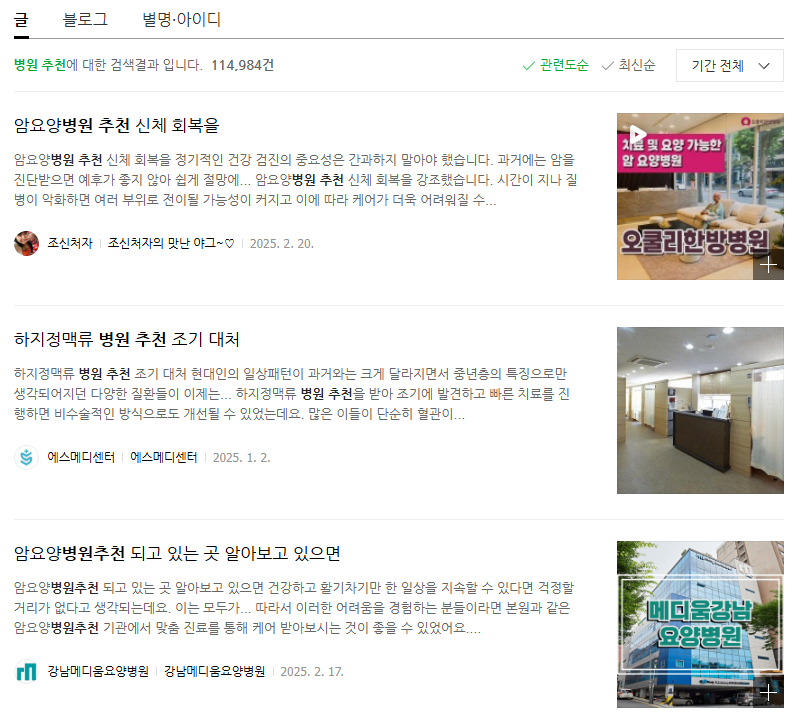Visit blog 조신처자의 맛난 야그~♡

[171, 244]
